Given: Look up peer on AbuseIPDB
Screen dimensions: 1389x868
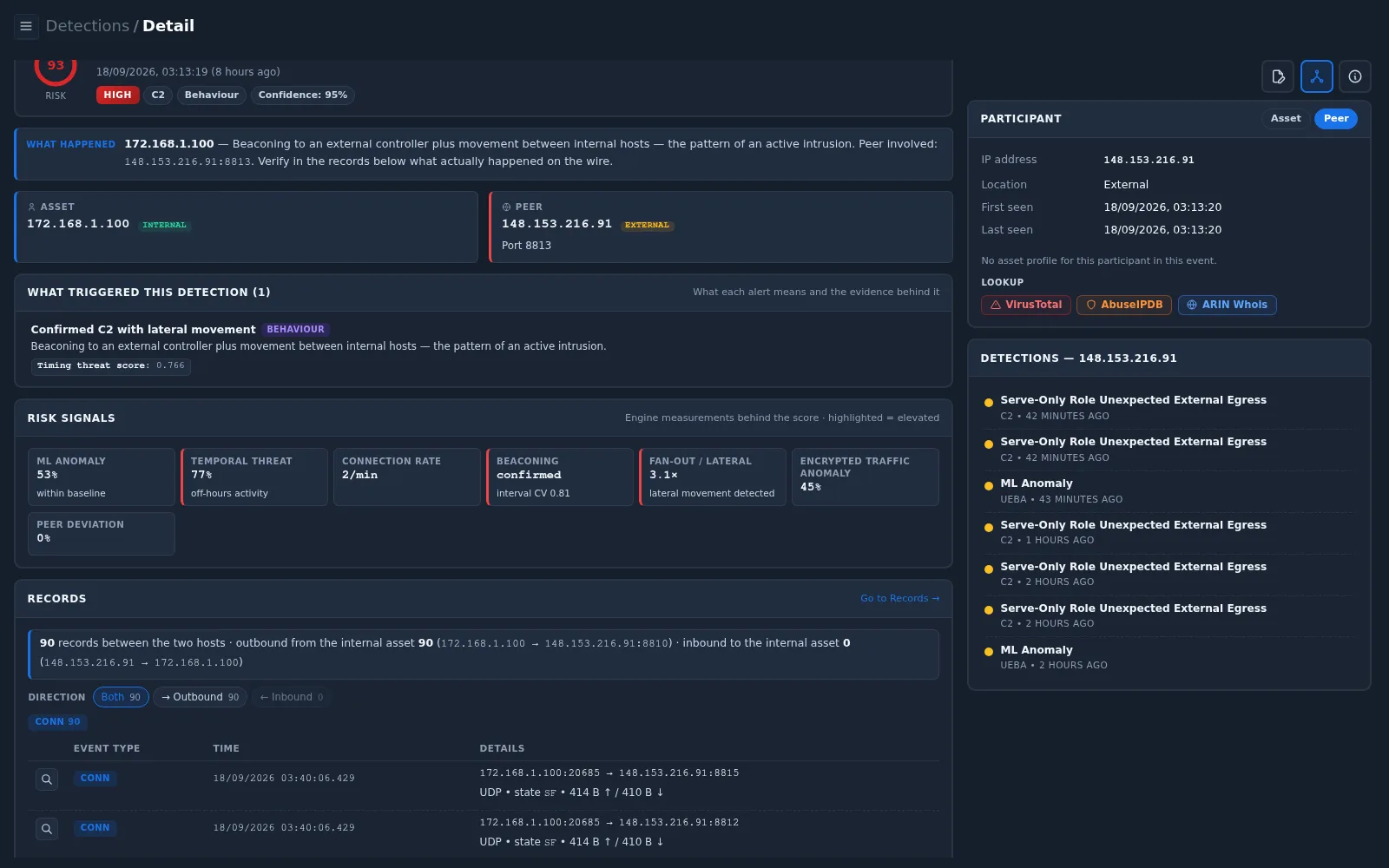Looking at the screenshot, I should [1124, 305].
